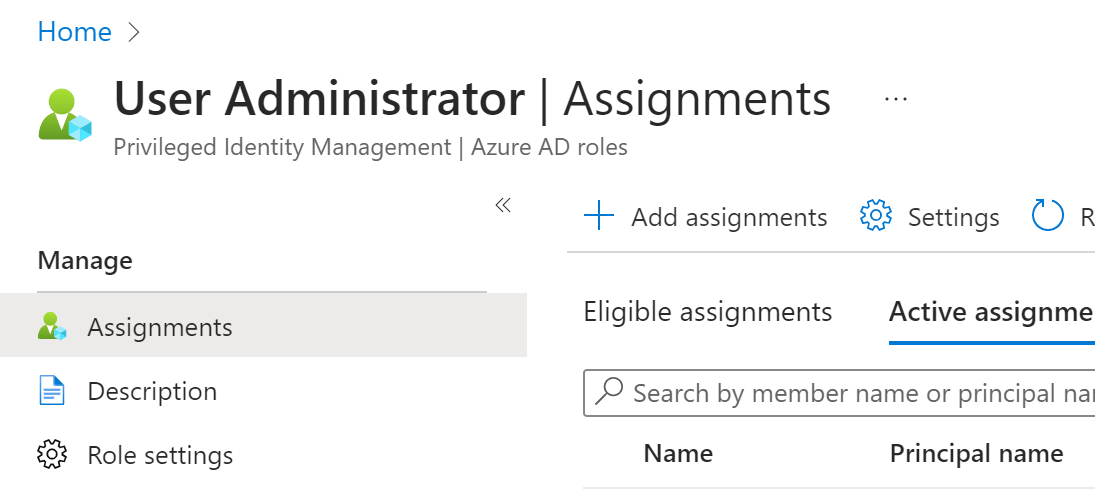Screen dimensions: 1095x501
Task: Click the Settings gear icon in toolbar
Action: [875, 217]
